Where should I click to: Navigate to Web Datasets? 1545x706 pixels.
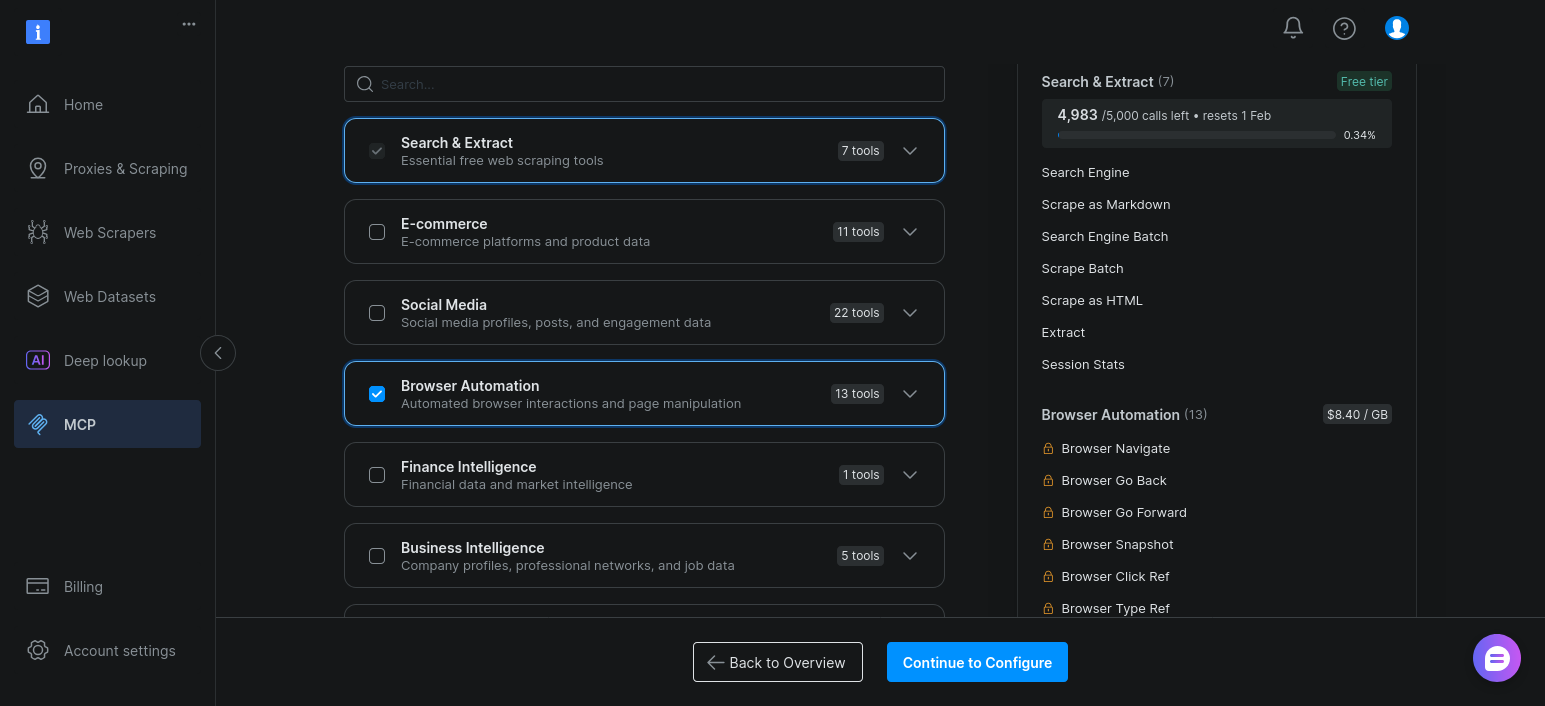pyautogui.click(x=110, y=296)
